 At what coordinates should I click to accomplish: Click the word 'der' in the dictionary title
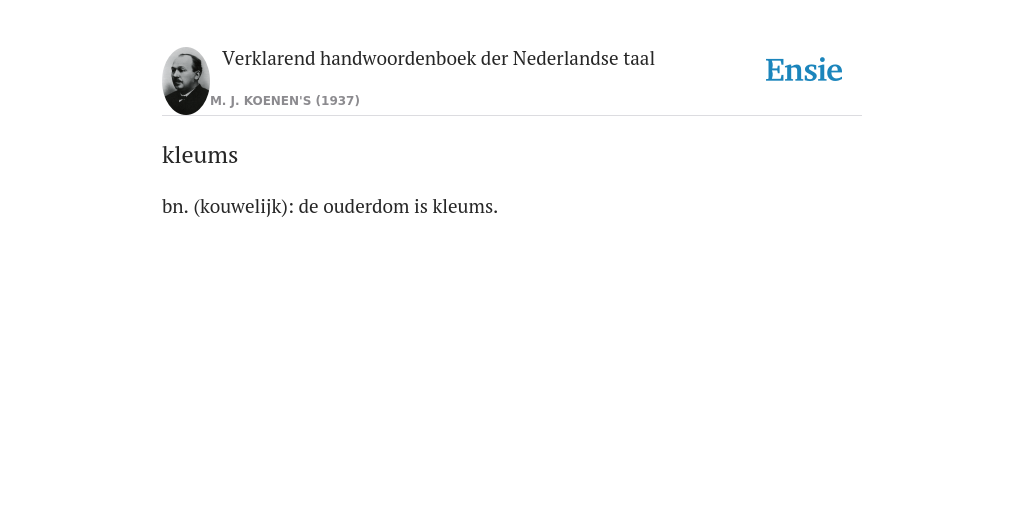(x=494, y=59)
